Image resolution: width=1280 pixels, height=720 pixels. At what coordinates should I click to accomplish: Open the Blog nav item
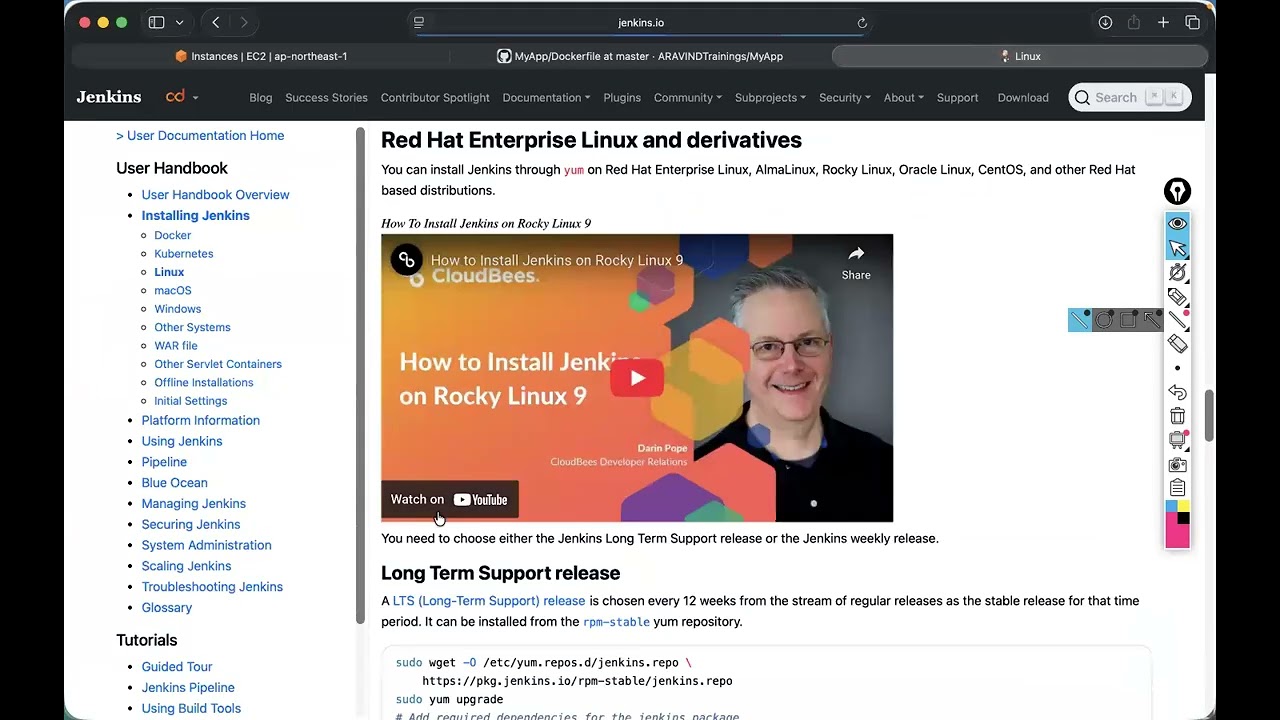[x=260, y=98]
